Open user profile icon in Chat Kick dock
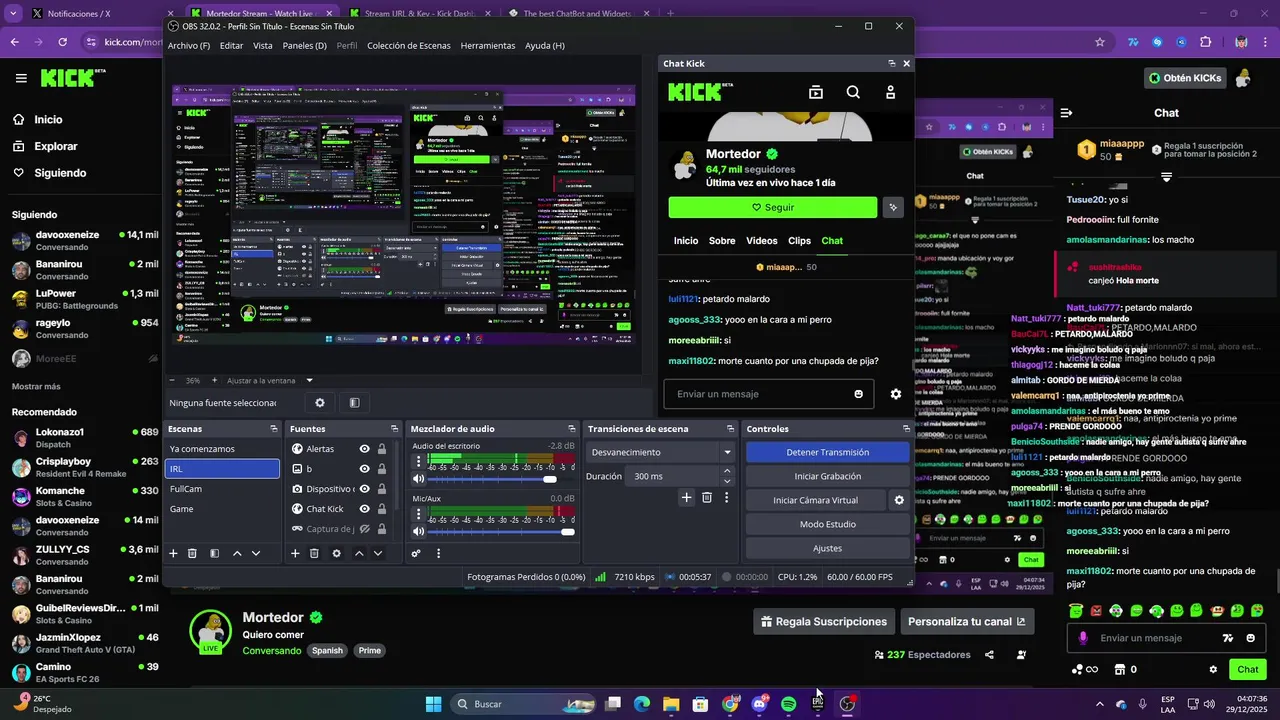The image size is (1280, 720). (890, 92)
